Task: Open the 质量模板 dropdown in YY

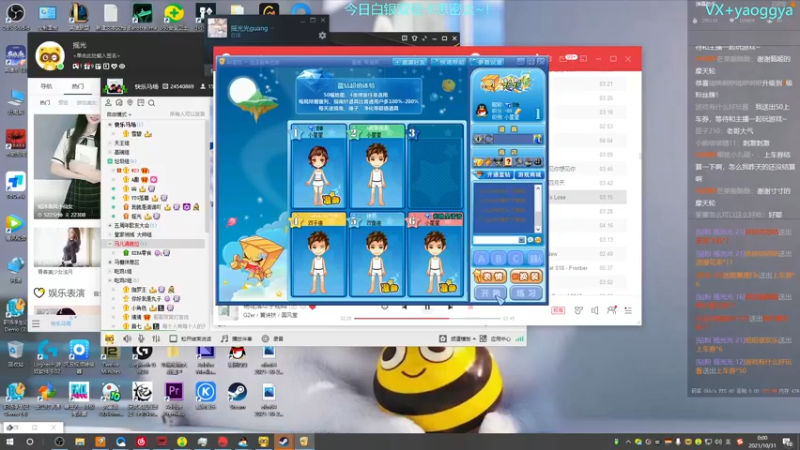Action: 457,339
